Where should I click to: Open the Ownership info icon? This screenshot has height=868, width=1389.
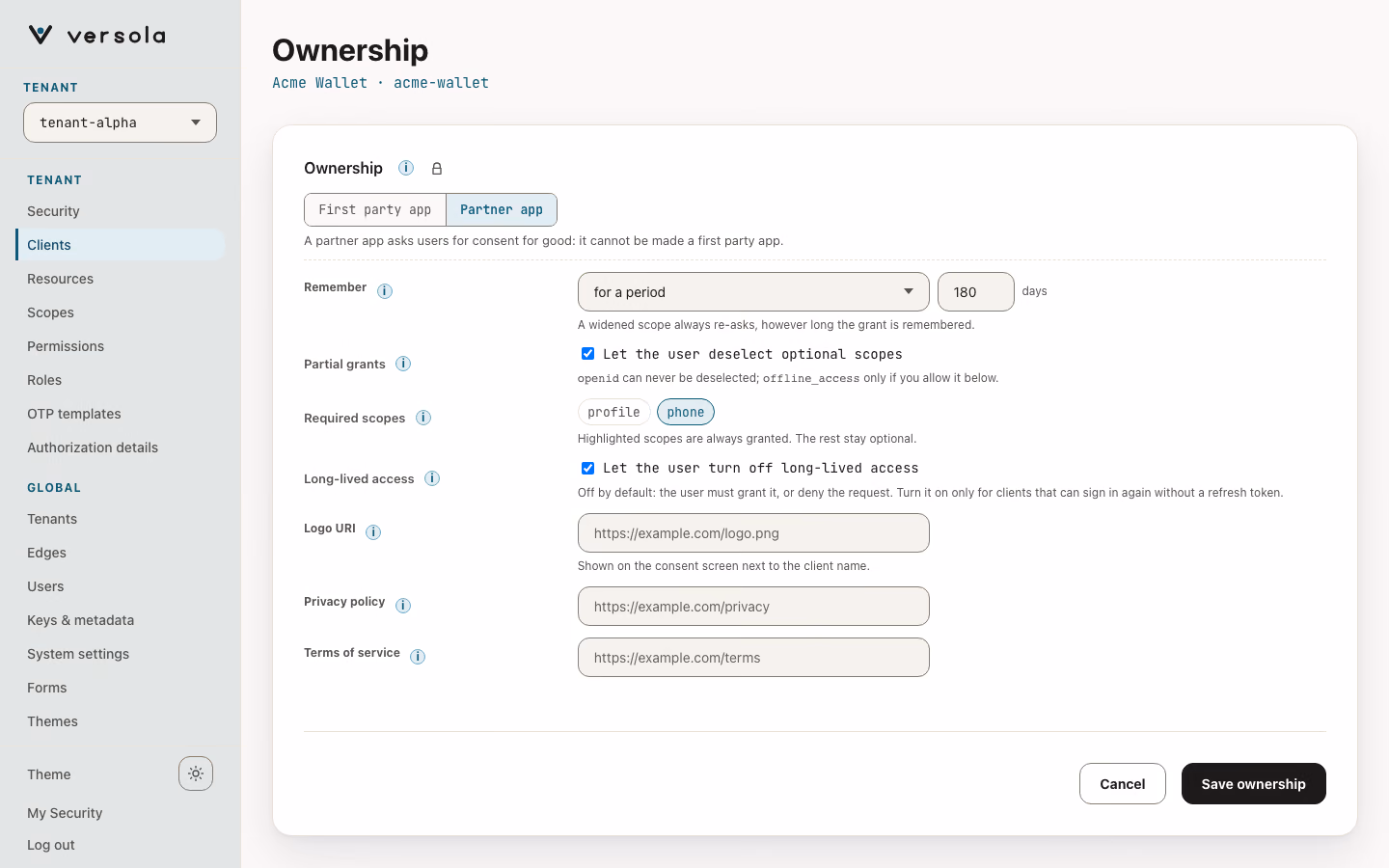(x=406, y=168)
